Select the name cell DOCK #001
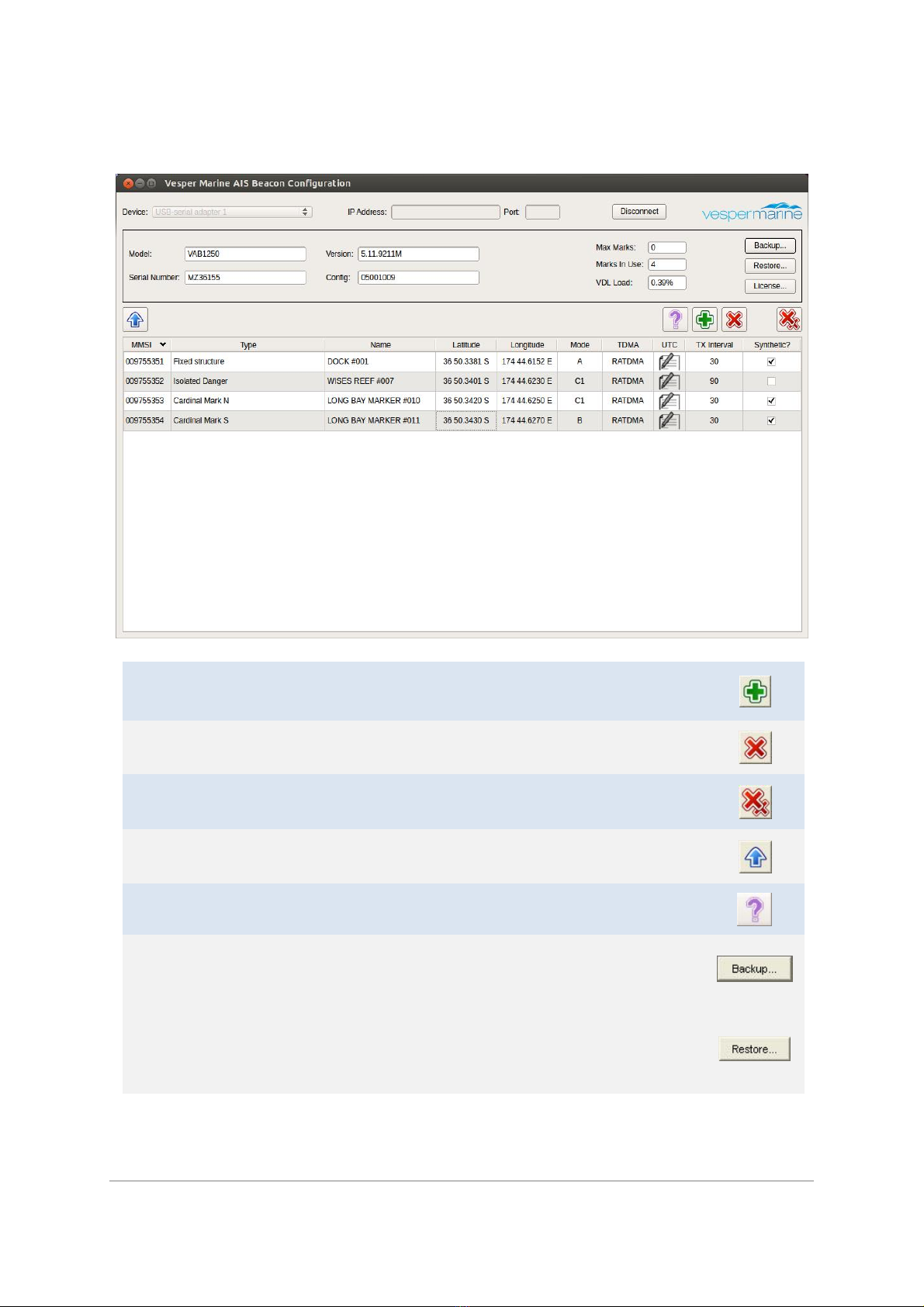 380,361
